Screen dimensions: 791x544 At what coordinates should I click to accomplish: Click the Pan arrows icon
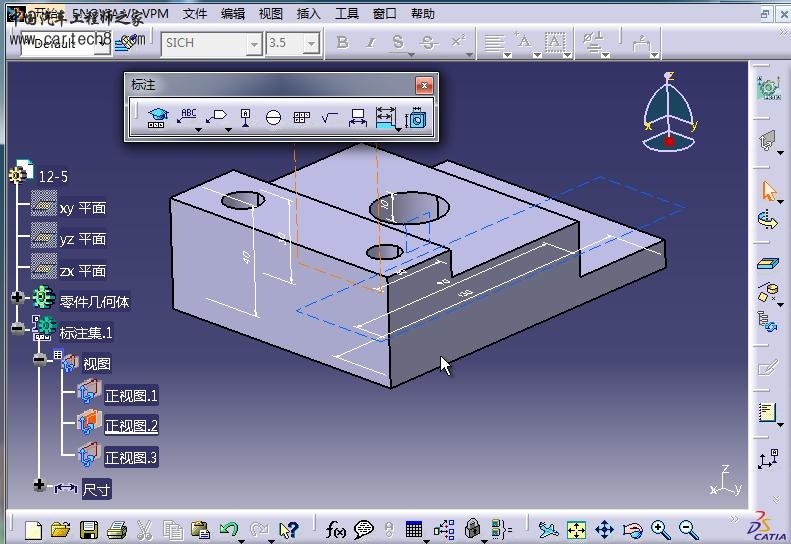(x=604, y=530)
